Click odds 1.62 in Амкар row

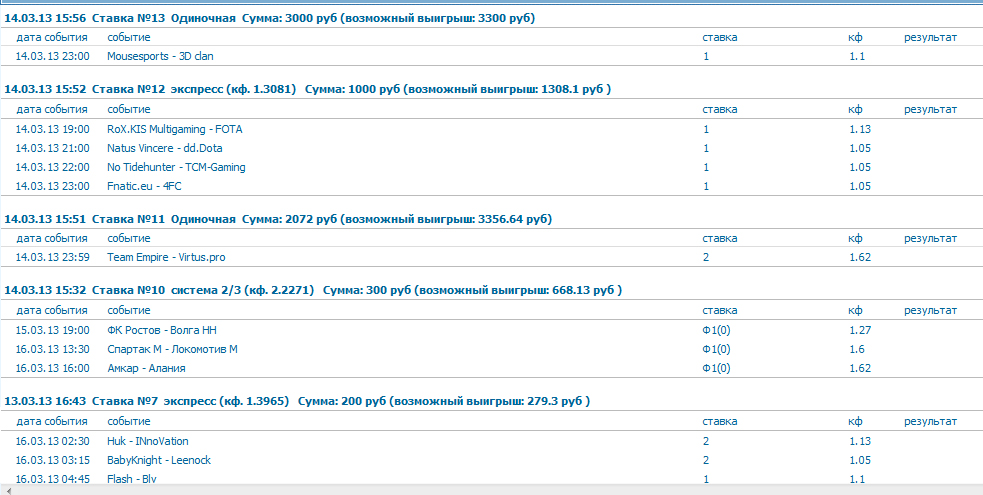point(859,368)
